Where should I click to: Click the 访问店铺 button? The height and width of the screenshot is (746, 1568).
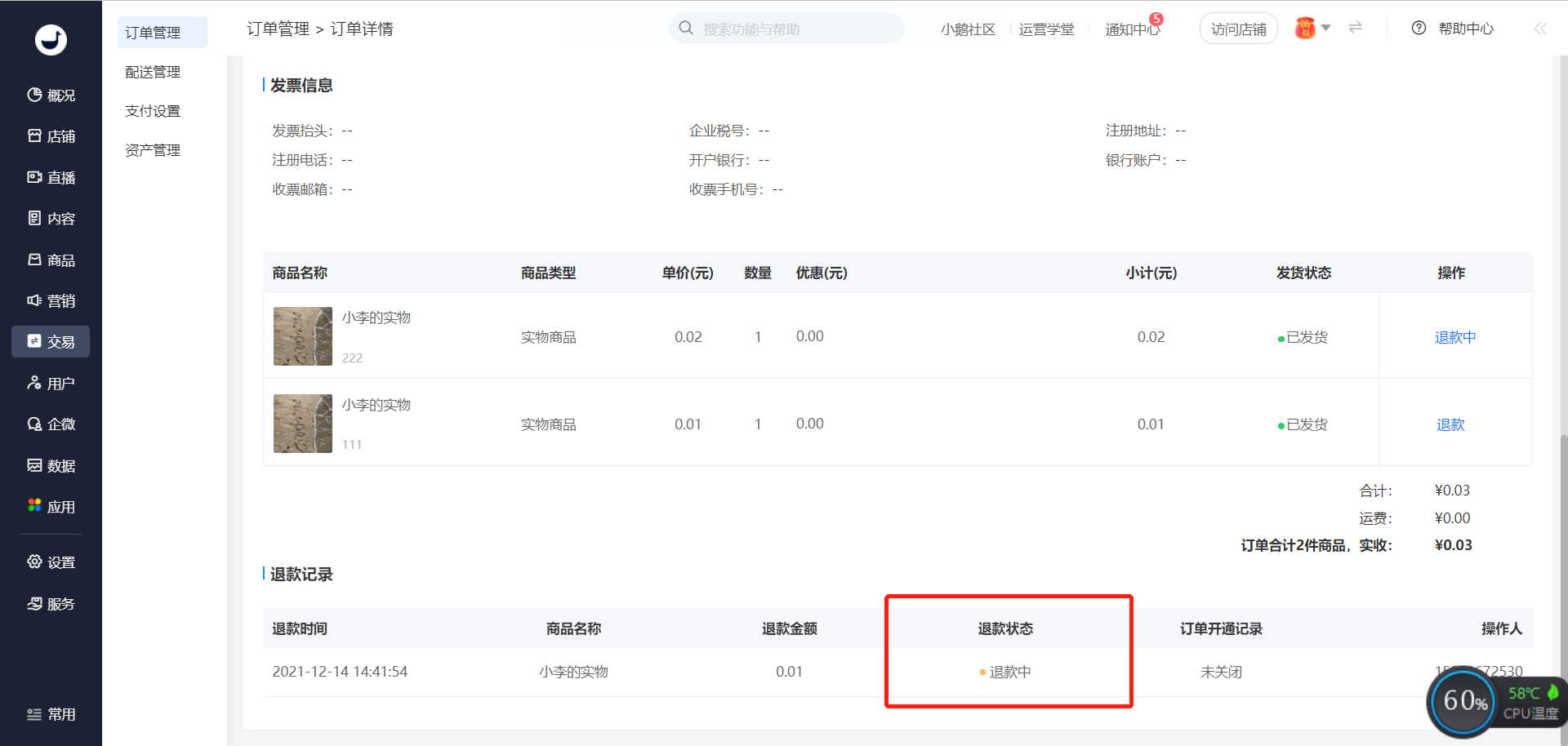point(1238,29)
